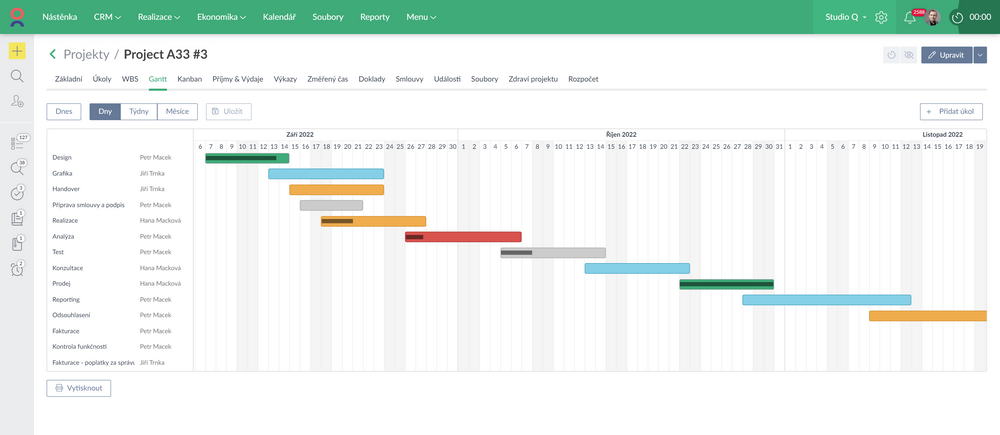The height and width of the screenshot is (435, 1000).
Task: Click the add contact sidebar icon
Action: point(17,101)
